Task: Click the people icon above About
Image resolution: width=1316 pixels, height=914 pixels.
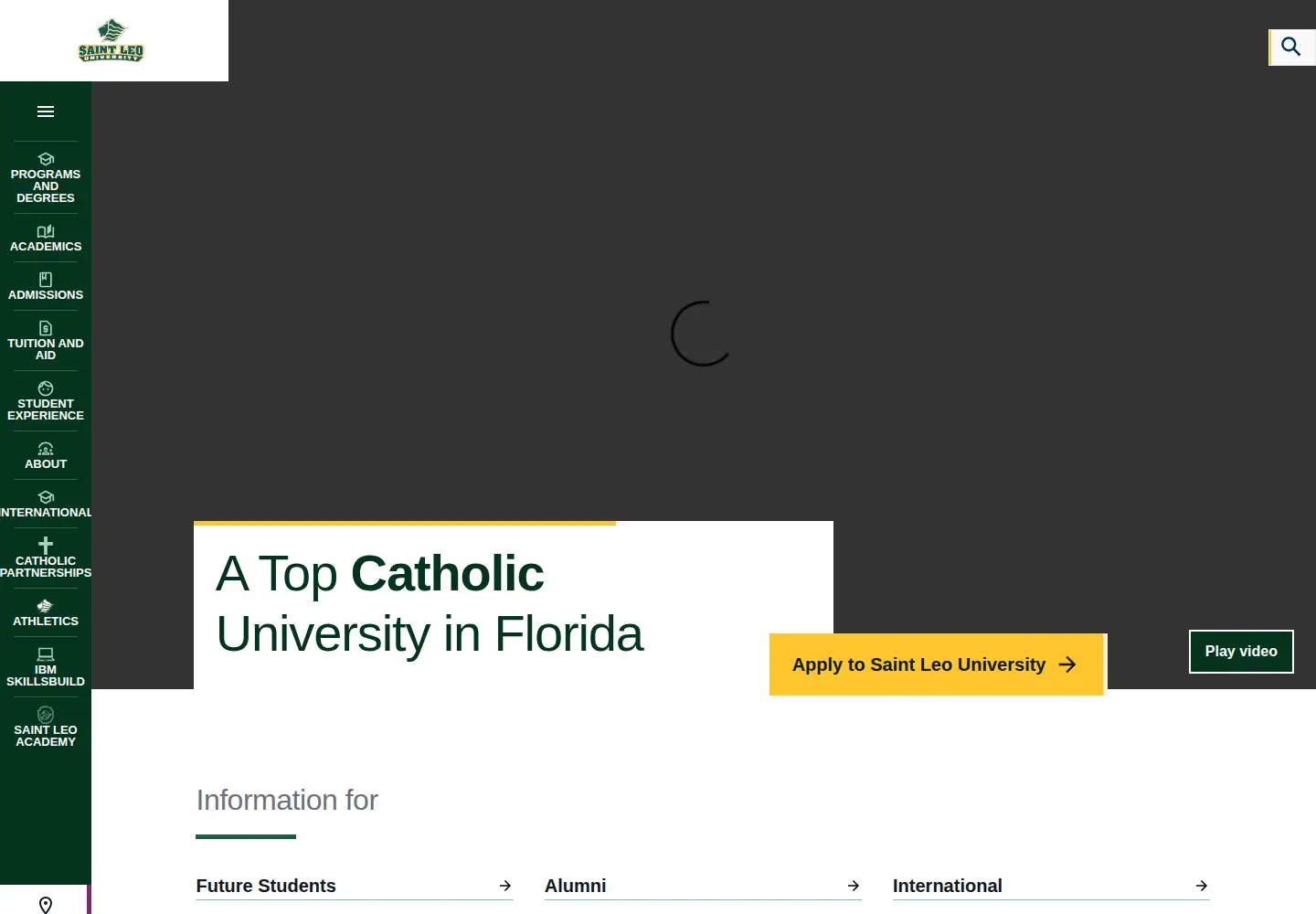Action: pos(46,449)
